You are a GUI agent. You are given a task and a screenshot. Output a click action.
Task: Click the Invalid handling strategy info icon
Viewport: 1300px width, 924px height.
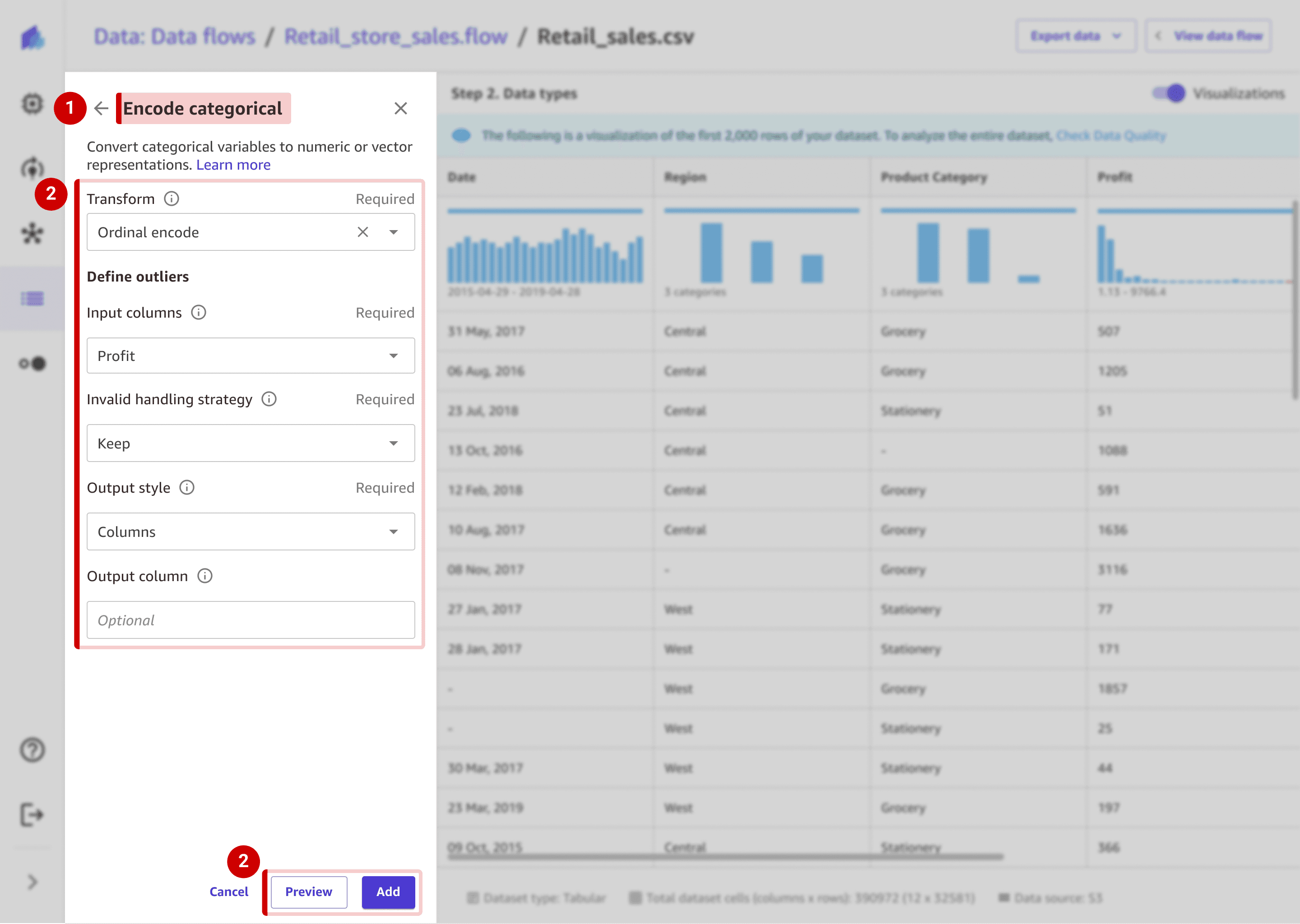point(269,399)
